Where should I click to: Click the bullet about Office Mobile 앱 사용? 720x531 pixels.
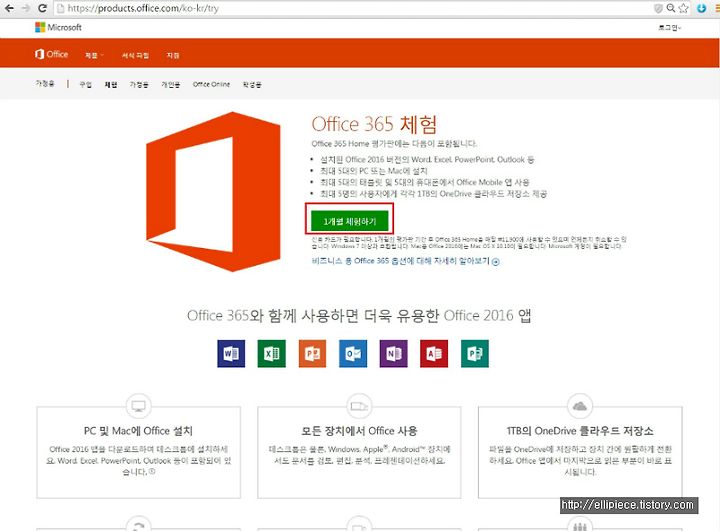click(425, 182)
